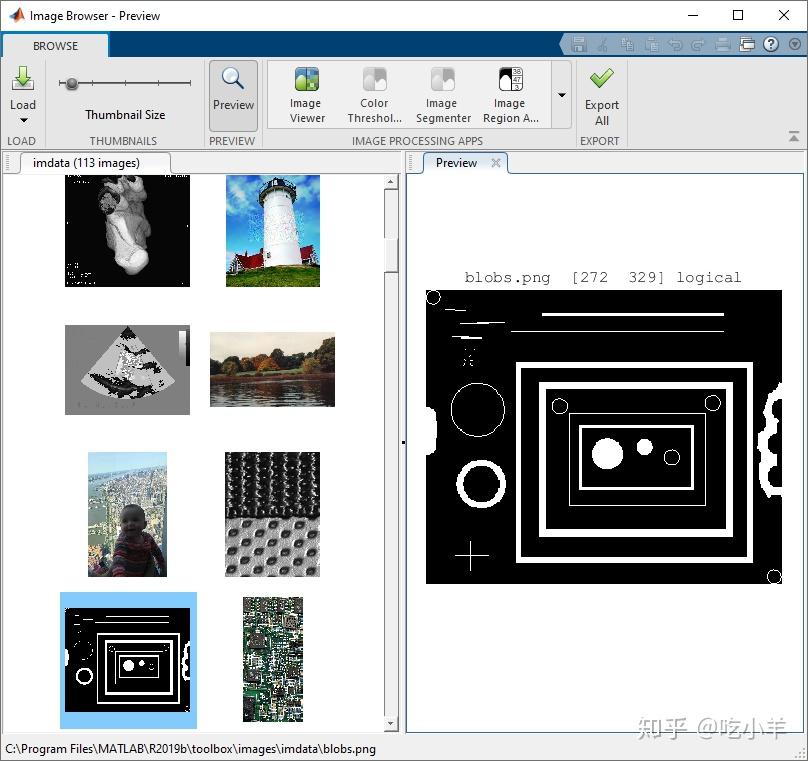The width and height of the screenshot is (808, 761).
Task: Open the Load dropdown arrow
Action: (x=23, y=121)
